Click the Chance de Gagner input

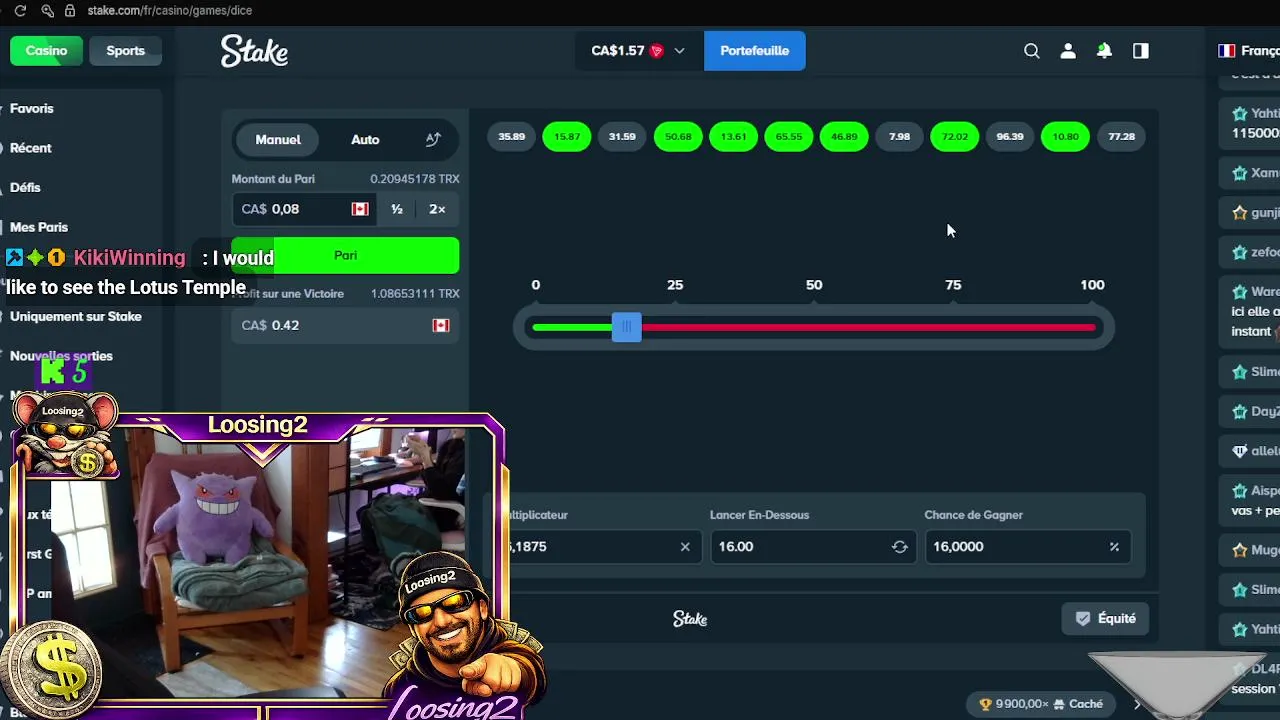click(1028, 547)
